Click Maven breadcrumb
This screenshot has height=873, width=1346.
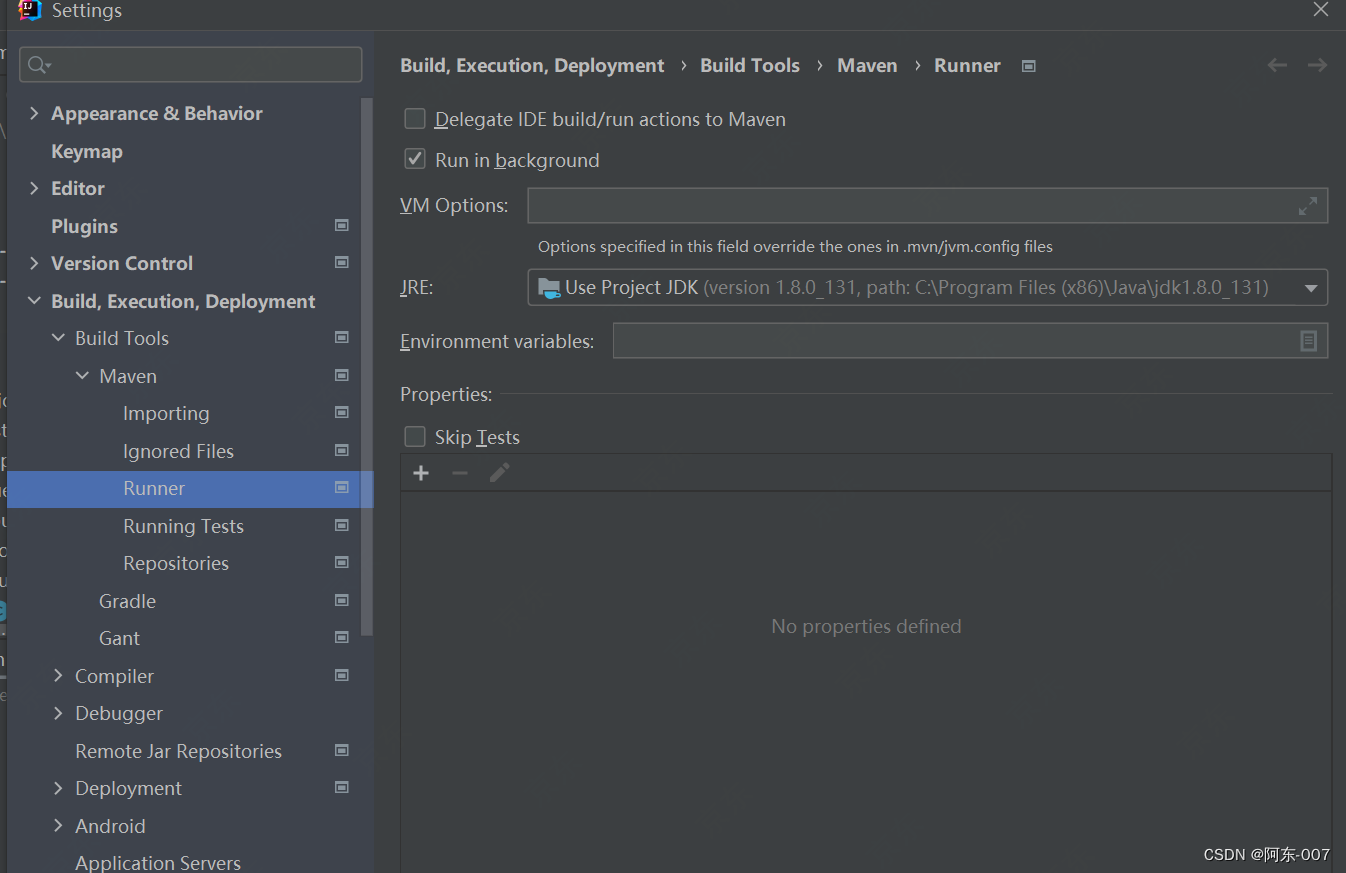click(867, 65)
